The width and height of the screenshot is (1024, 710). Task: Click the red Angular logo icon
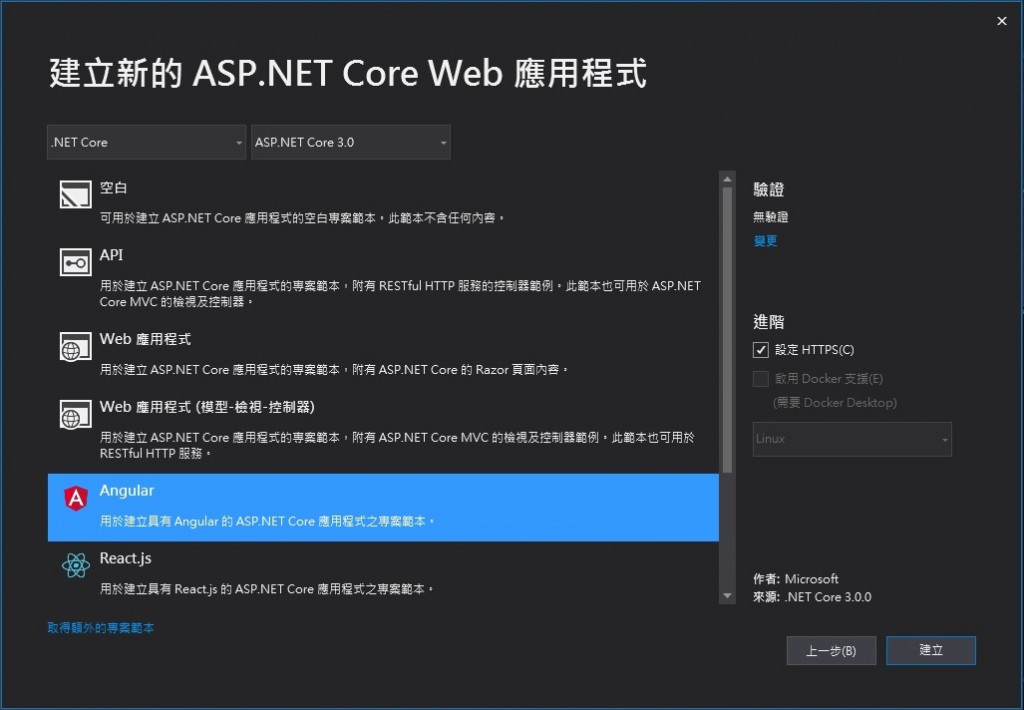(76, 498)
